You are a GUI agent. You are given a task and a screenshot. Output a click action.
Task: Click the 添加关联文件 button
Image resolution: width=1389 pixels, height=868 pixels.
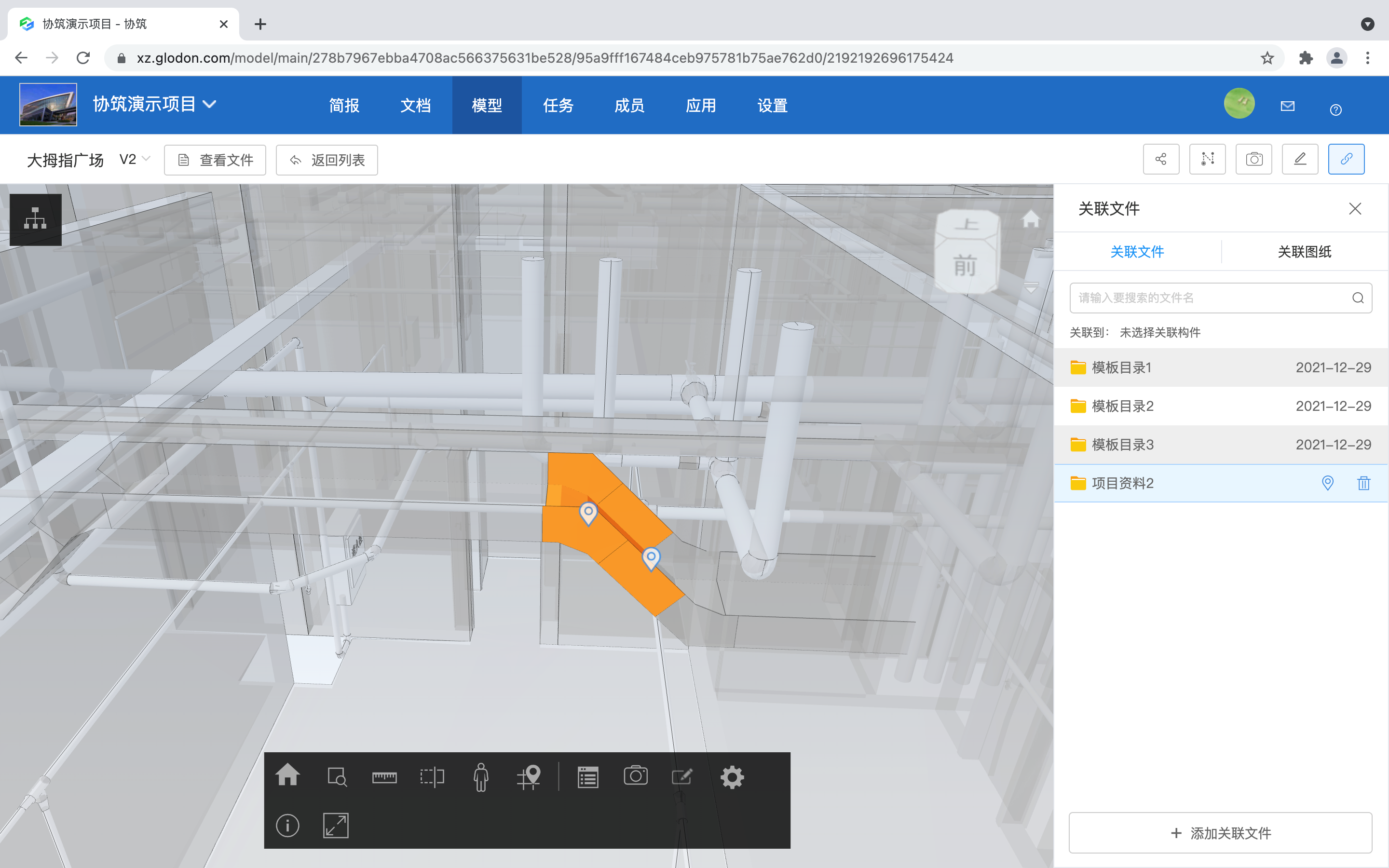point(1220,832)
